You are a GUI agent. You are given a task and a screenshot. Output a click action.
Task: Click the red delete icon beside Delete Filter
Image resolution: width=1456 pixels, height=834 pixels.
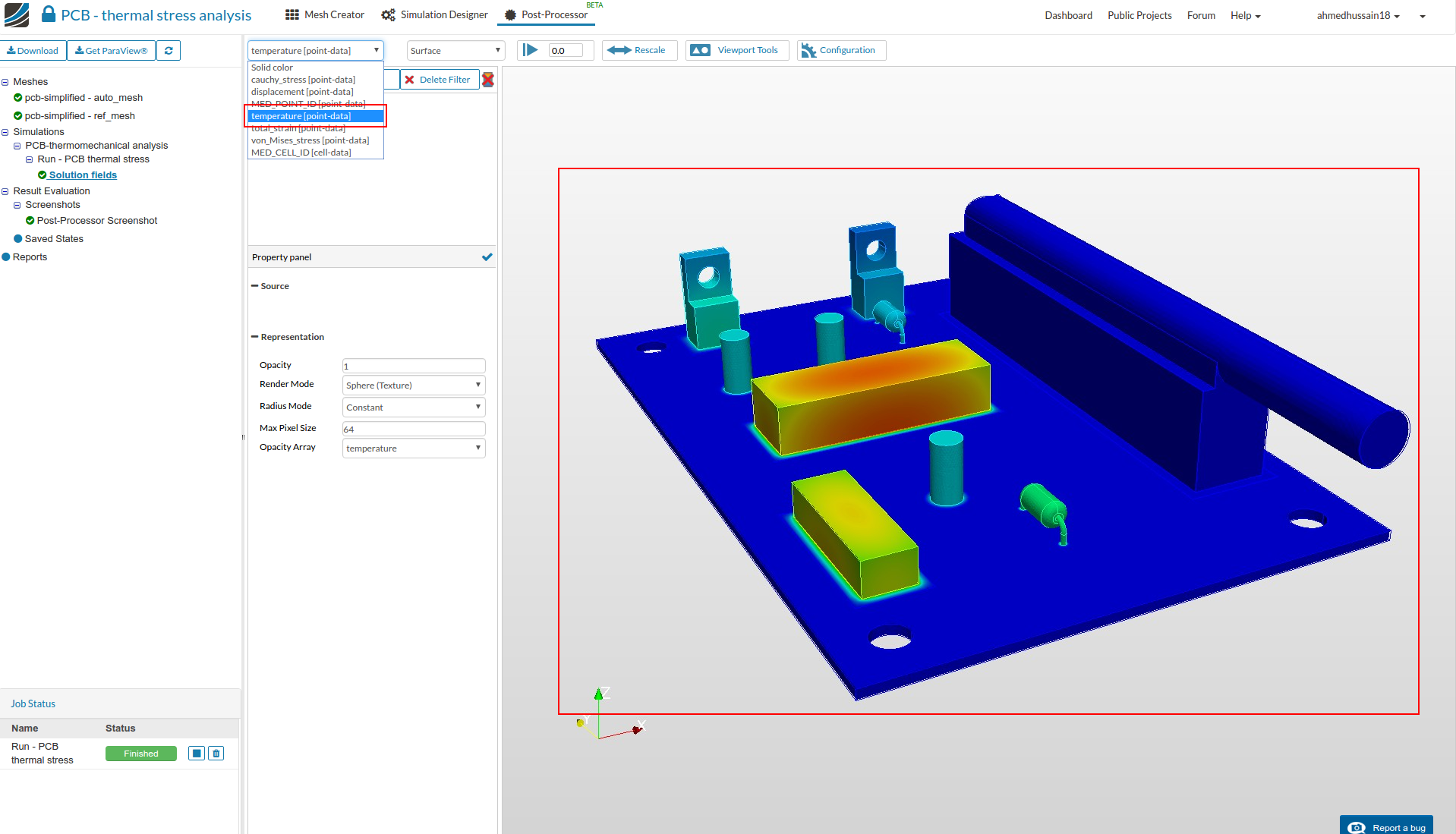(x=488, y=80)
